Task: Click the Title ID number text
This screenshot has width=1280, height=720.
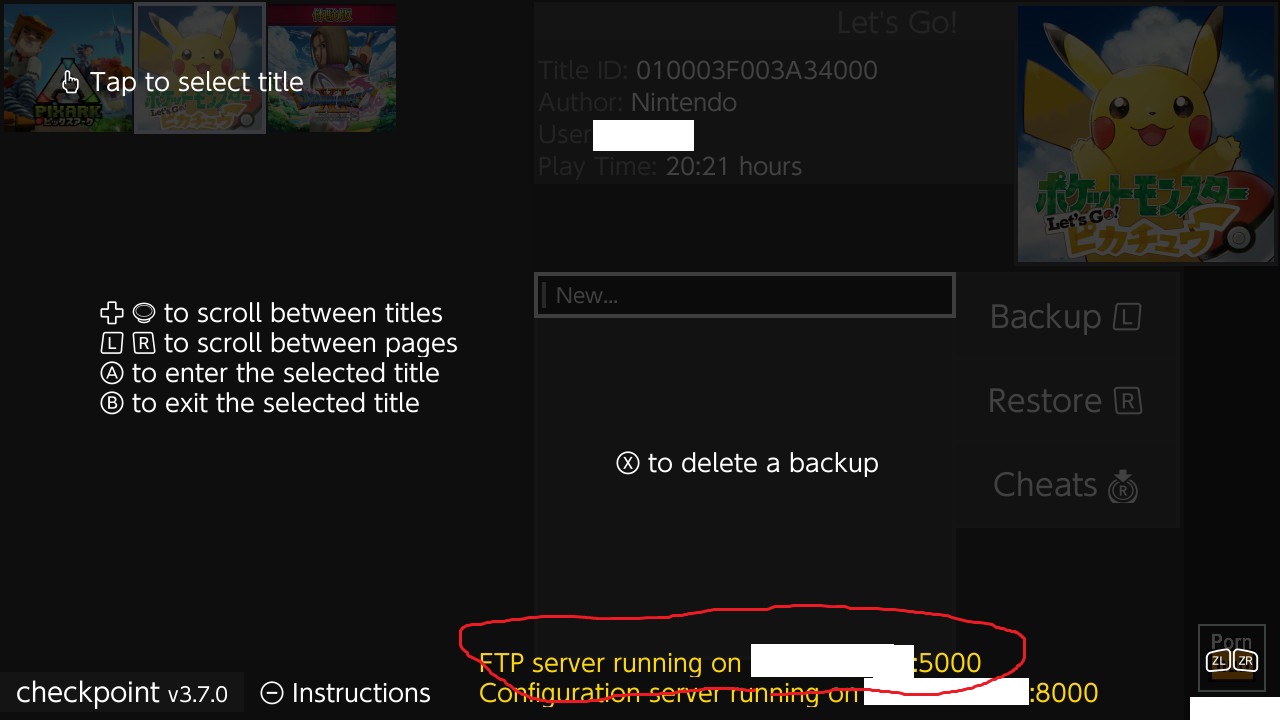Action: click(x=757, y=71)
